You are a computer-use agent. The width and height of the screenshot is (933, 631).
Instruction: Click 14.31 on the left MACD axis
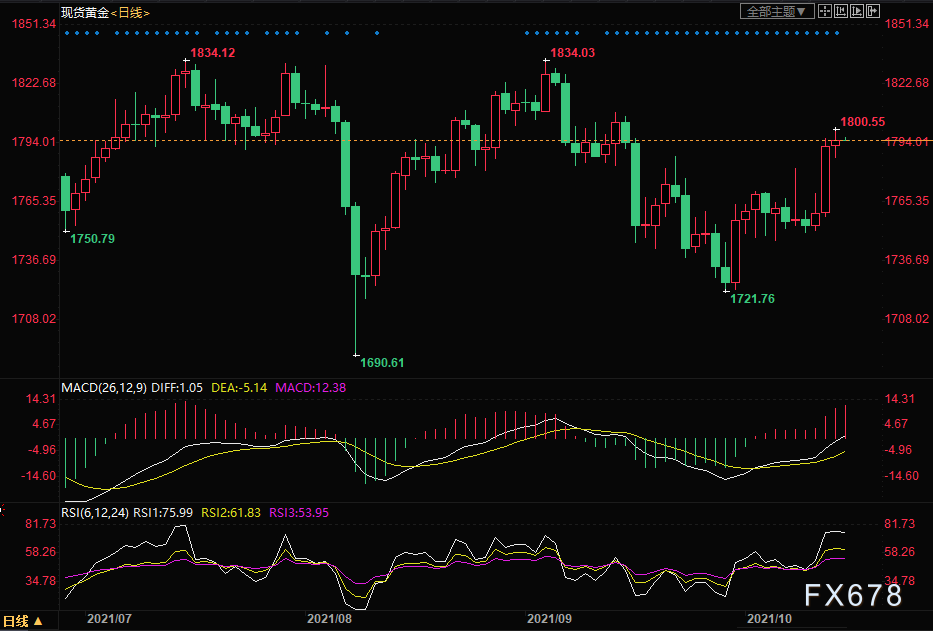pos(41,399)
